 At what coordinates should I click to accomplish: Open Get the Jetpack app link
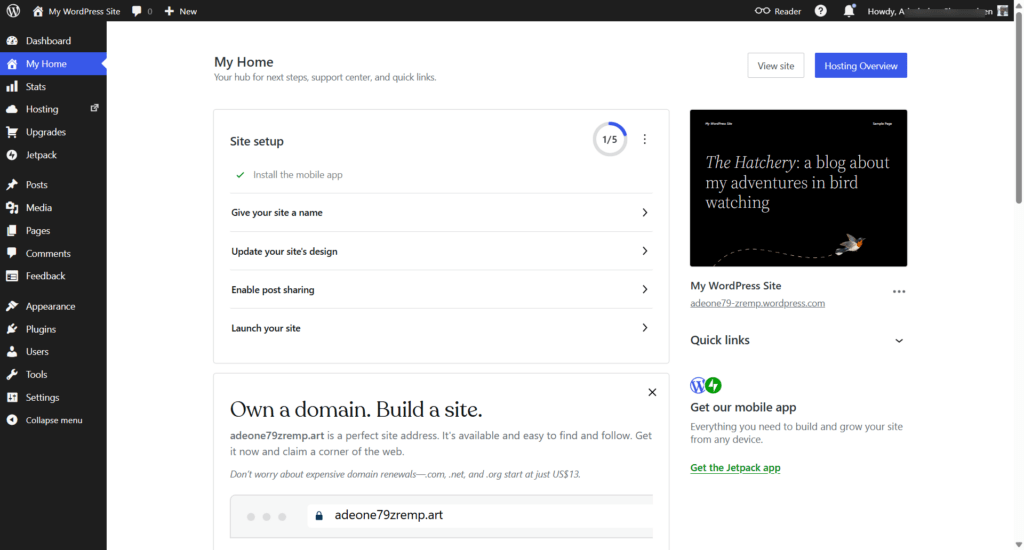(735, 468)
